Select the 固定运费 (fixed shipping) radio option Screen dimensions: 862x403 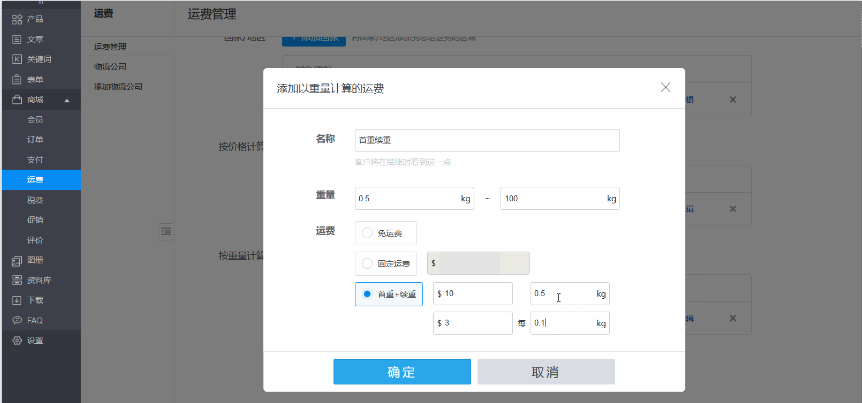(x=367, y=263)
